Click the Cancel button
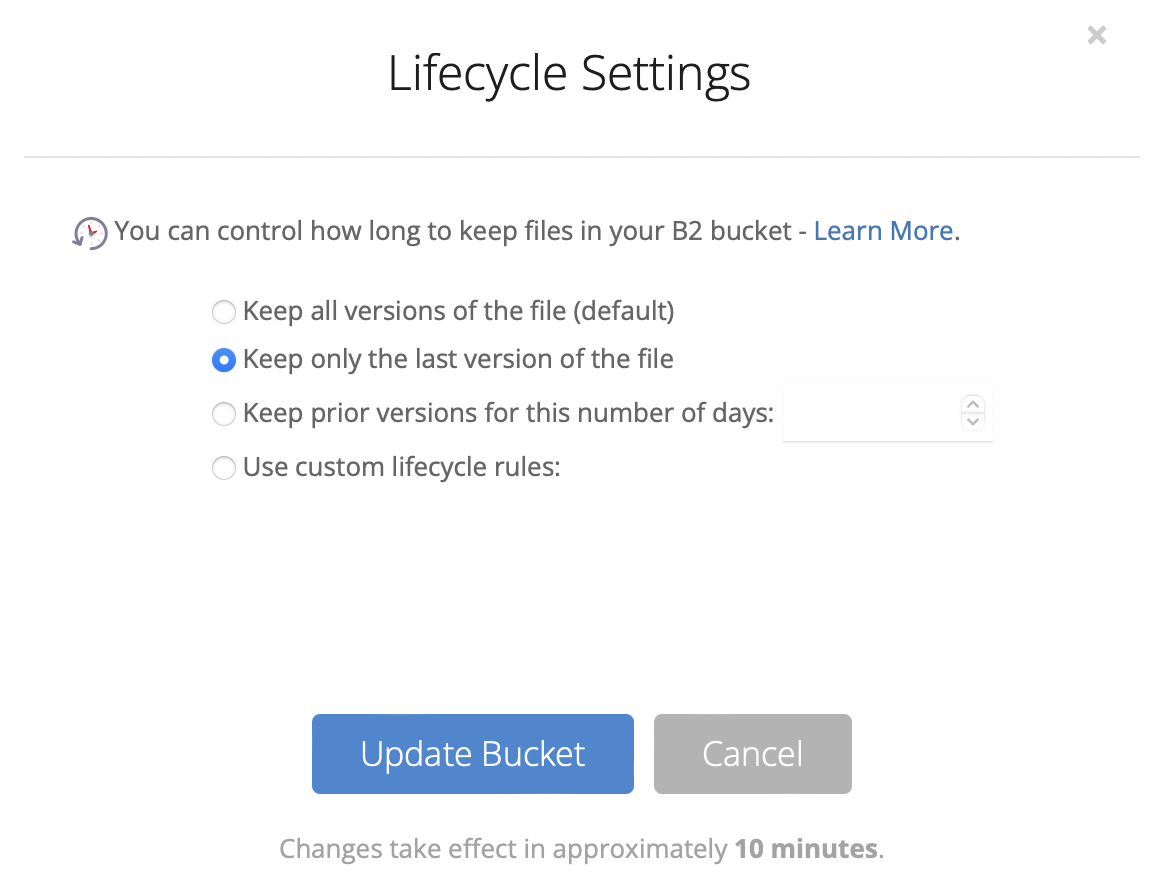Screen dimensions: 1154x896 coord(752,754)
